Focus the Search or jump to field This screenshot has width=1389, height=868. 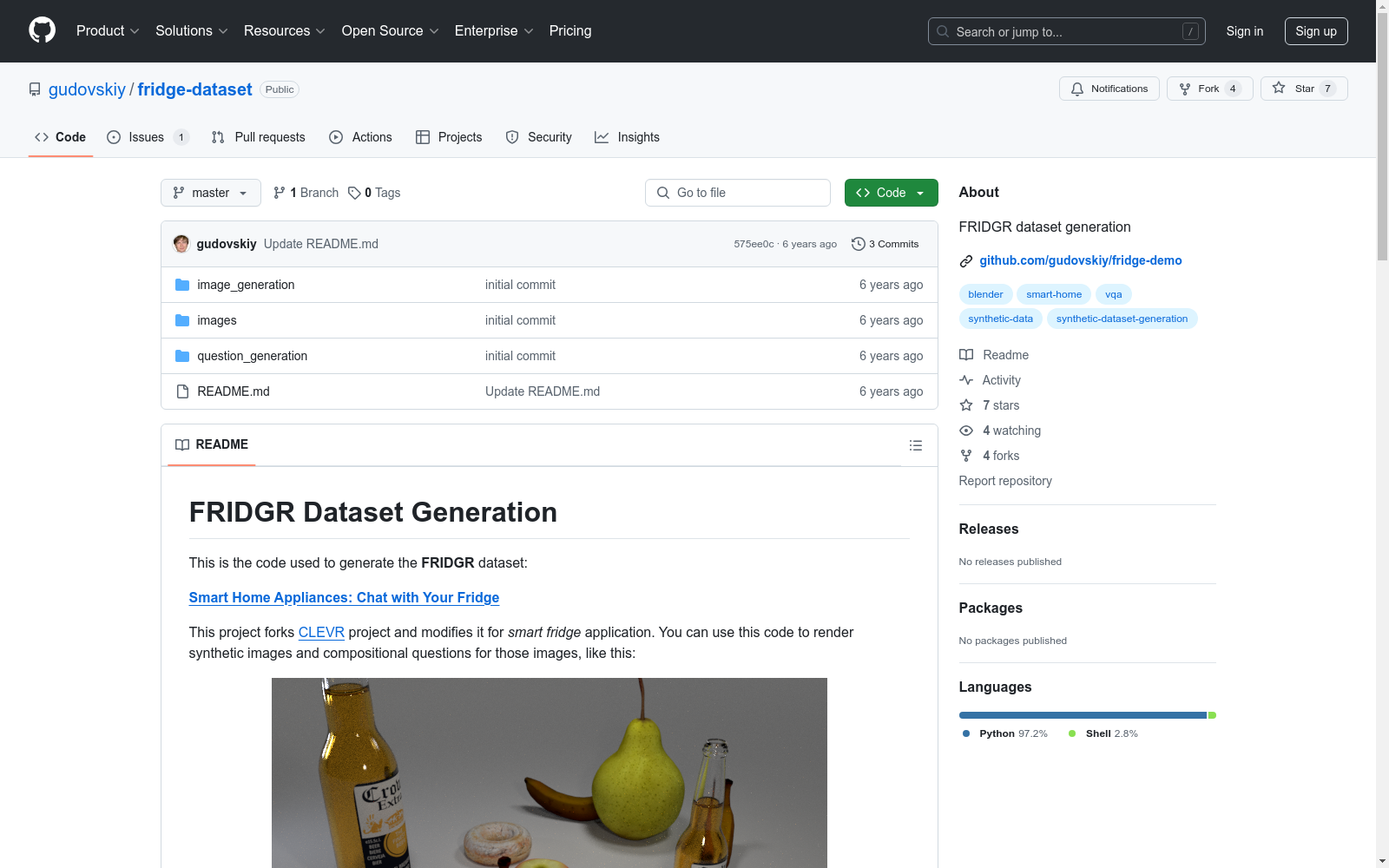1066,31
